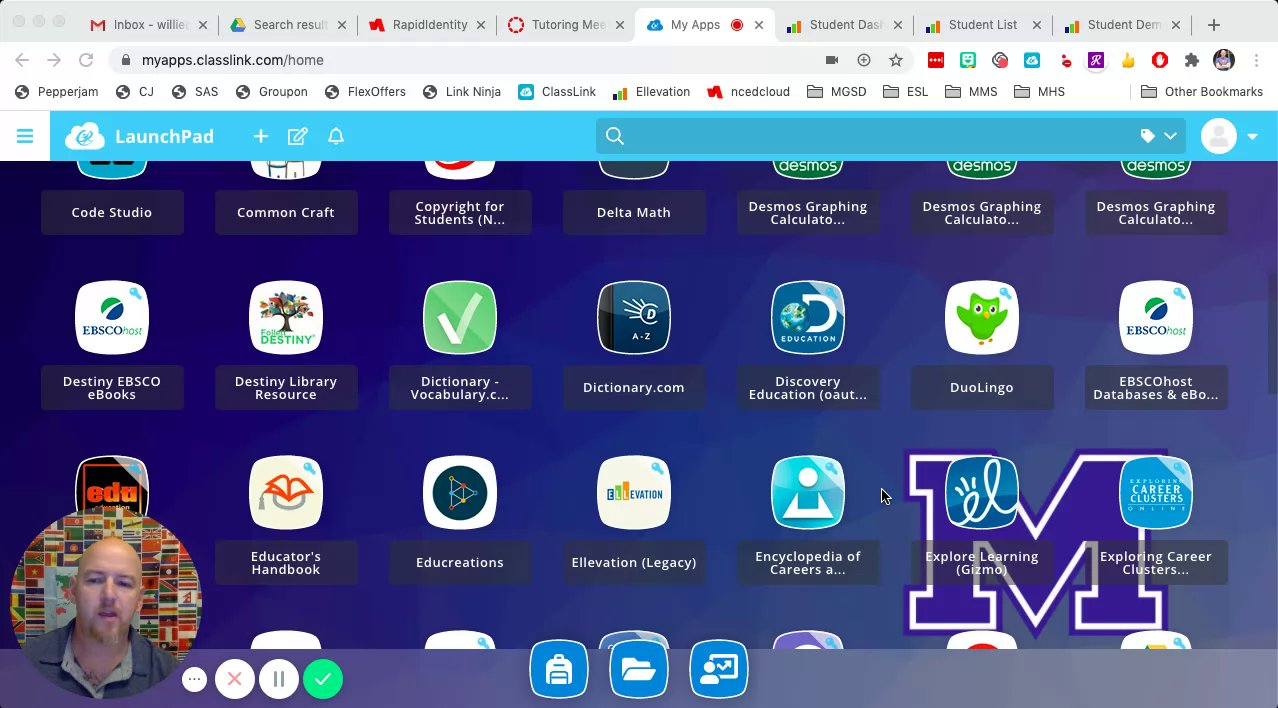Expand the Other Bookmarks folder
Image resolution: width=1278 pixels, height=708 pixels.
click(1202, 92)
